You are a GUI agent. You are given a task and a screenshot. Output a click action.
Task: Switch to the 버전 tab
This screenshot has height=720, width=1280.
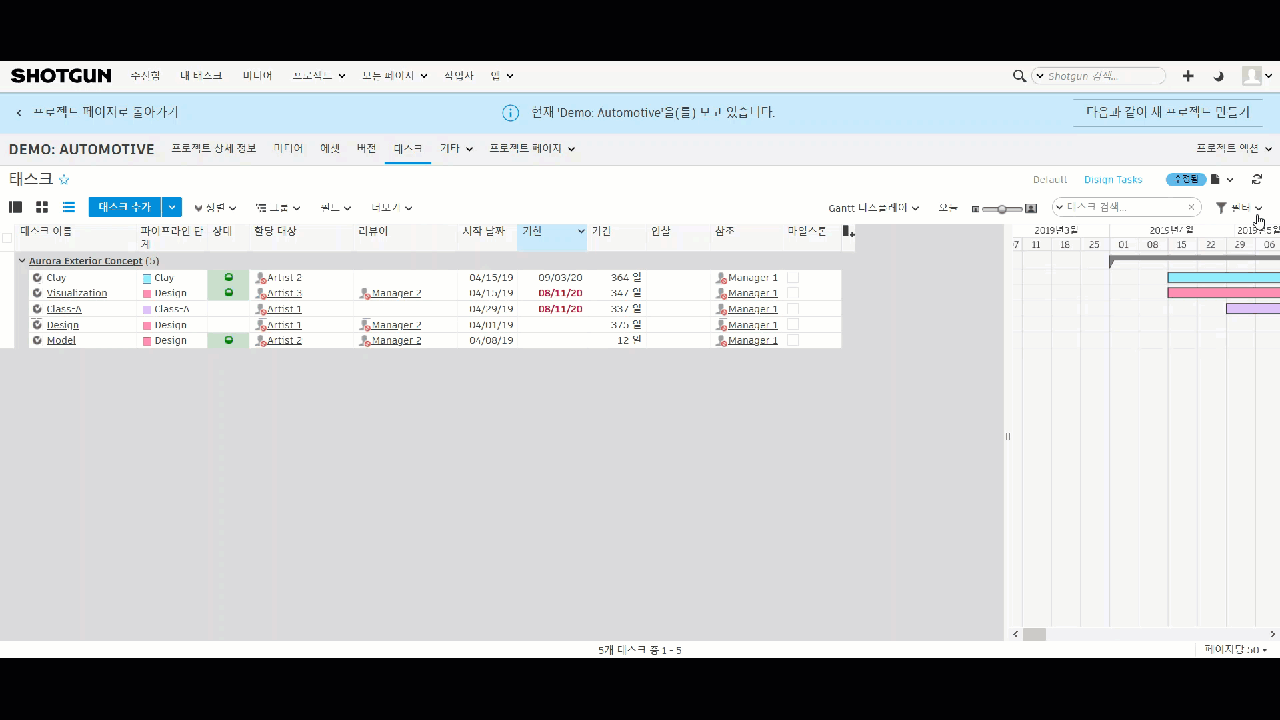pyautogui.click(x=366, y=148)
